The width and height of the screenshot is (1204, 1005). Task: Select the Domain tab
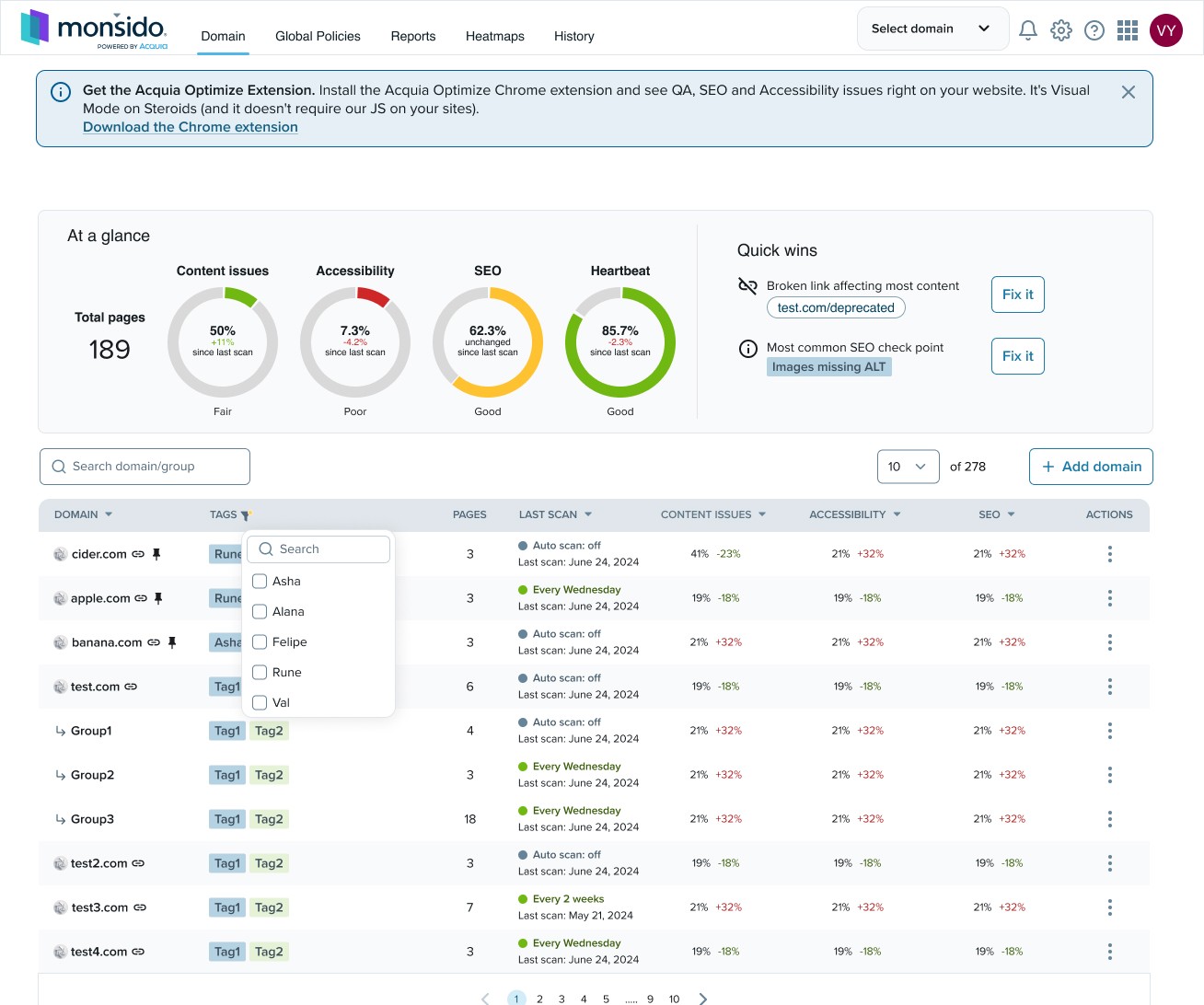[x=223, y=37]
